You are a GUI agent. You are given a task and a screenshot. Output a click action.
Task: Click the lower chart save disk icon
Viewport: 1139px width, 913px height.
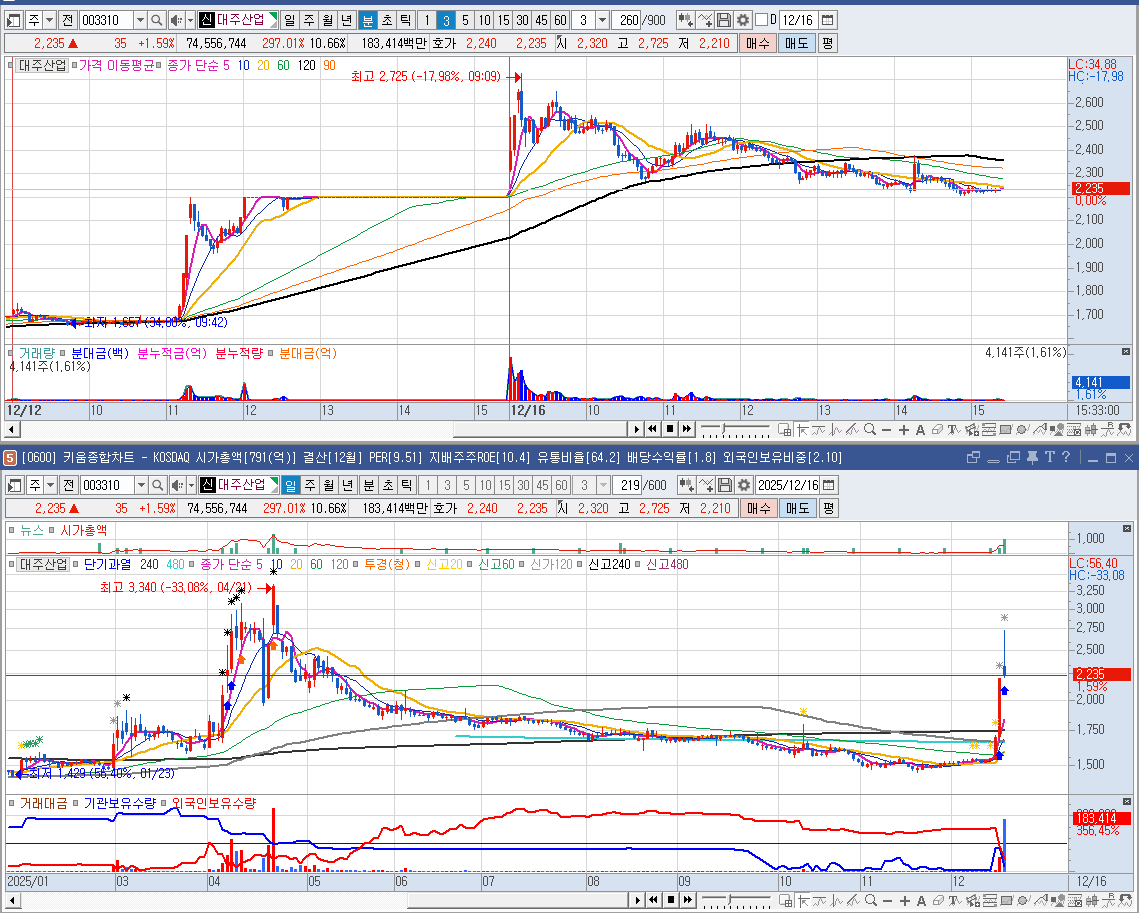pyautogui.click(x=724, y=484)
